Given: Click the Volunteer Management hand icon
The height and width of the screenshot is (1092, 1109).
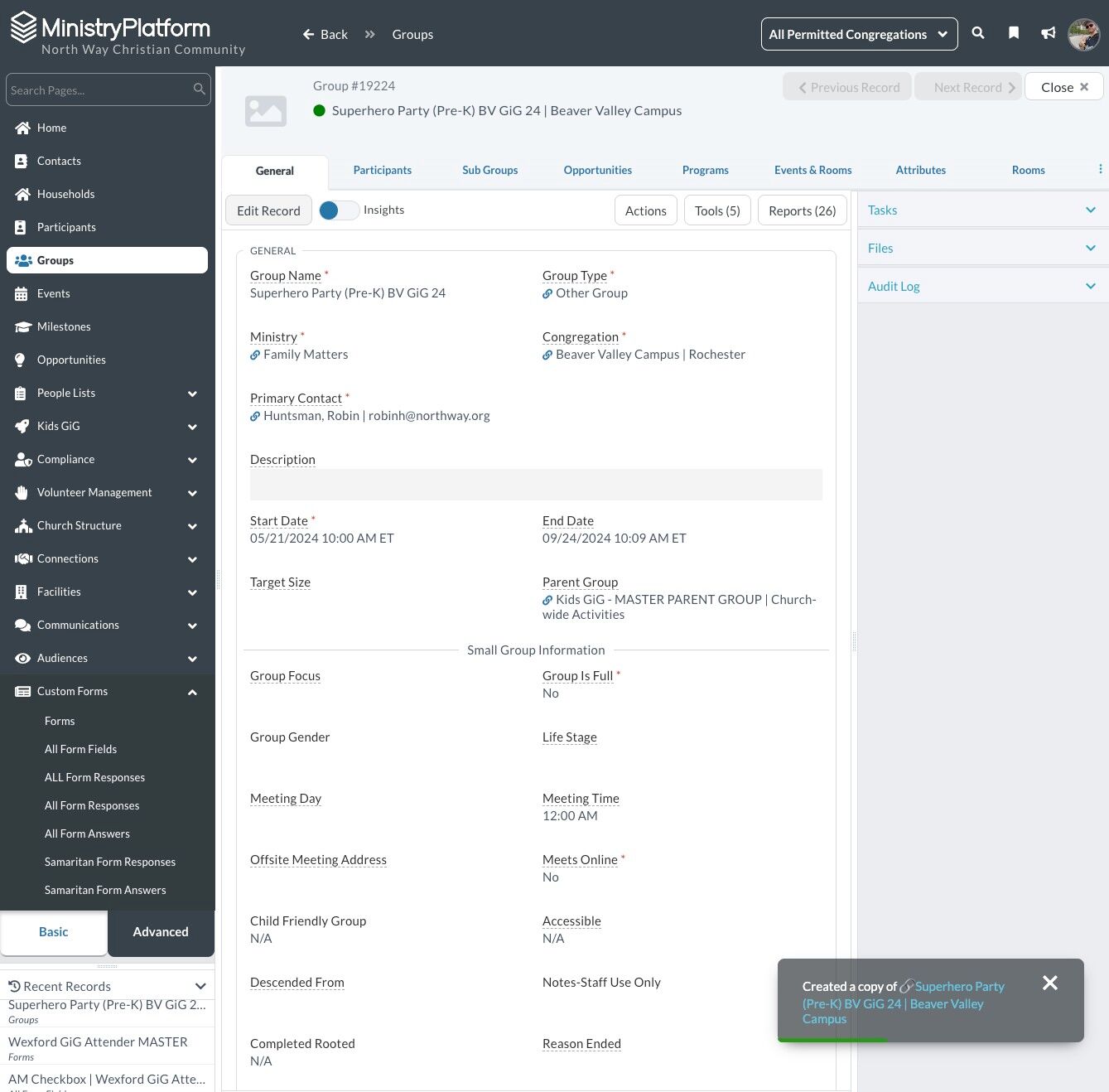Looking at the screenshot, I should tap(22, 492).
